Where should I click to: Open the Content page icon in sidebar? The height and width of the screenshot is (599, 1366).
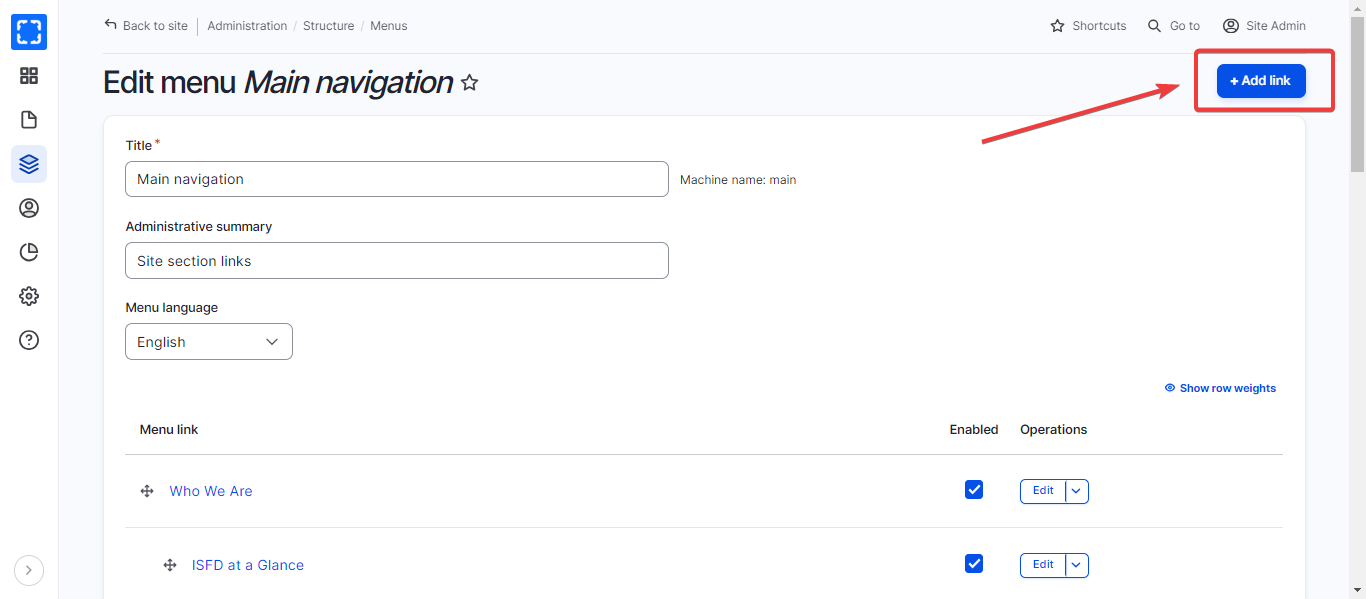tap(29, 120)
